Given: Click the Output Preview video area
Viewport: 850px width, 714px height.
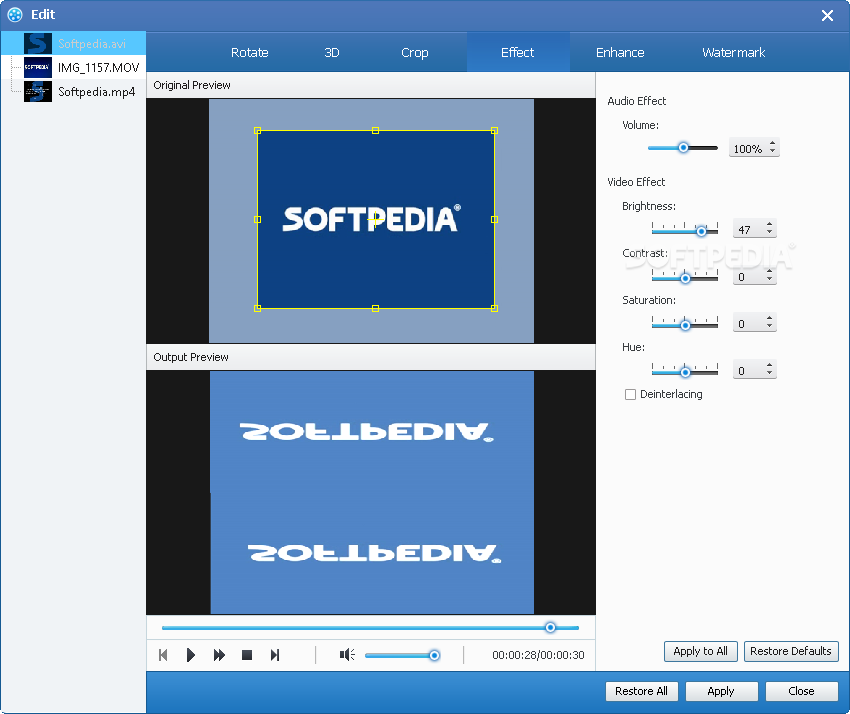Looking at the screenshot, I should pos(372,492).
